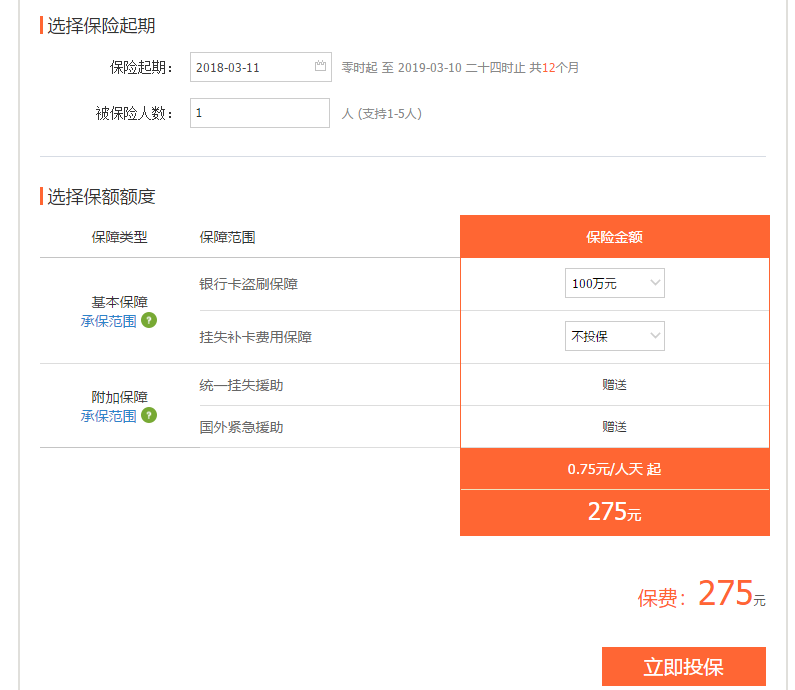Image resolution: width=795 pixels, height=690 pixels.
Task: Click 赠送 in the 统一挂失援助 row
Action: point(614,385)
